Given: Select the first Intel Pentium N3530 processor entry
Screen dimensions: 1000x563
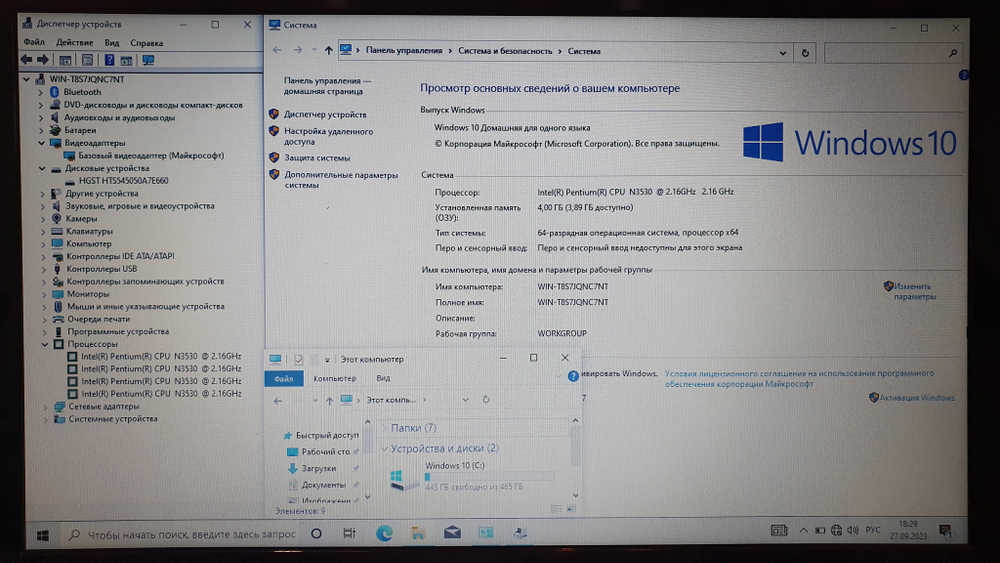Looking at the screenshot, I should (x=161, y=356).
